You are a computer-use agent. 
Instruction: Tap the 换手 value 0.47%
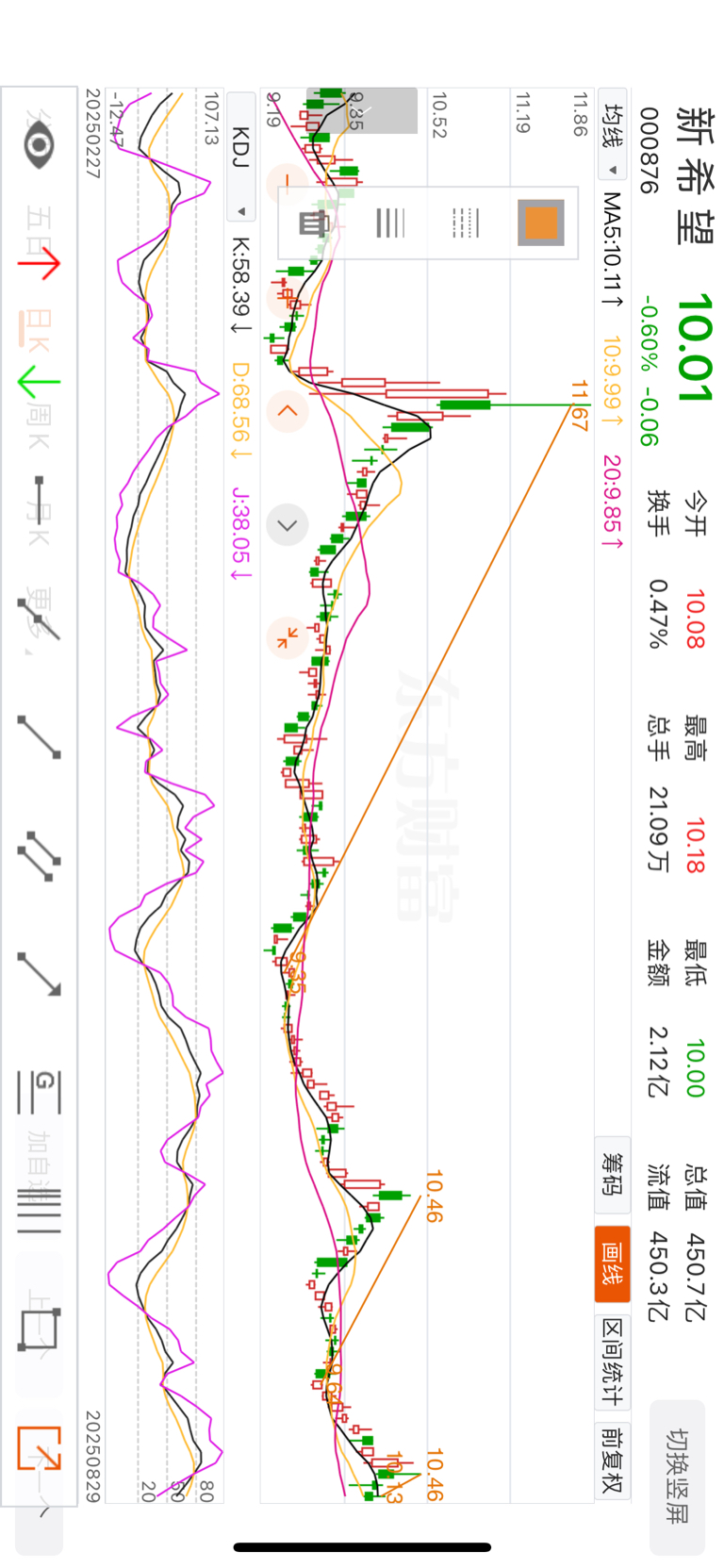tap(658, 614)
